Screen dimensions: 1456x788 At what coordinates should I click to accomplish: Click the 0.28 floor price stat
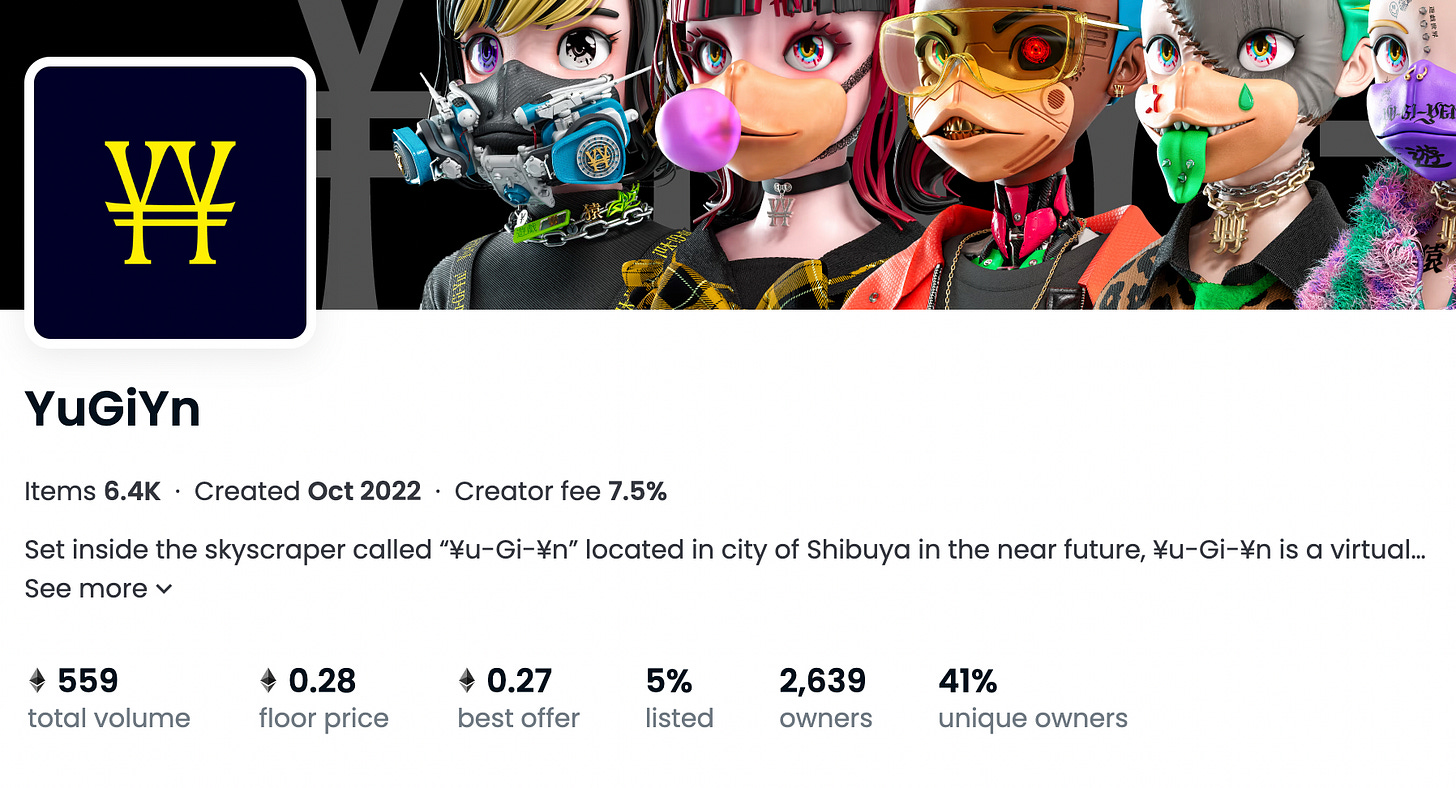pos(323,697)
